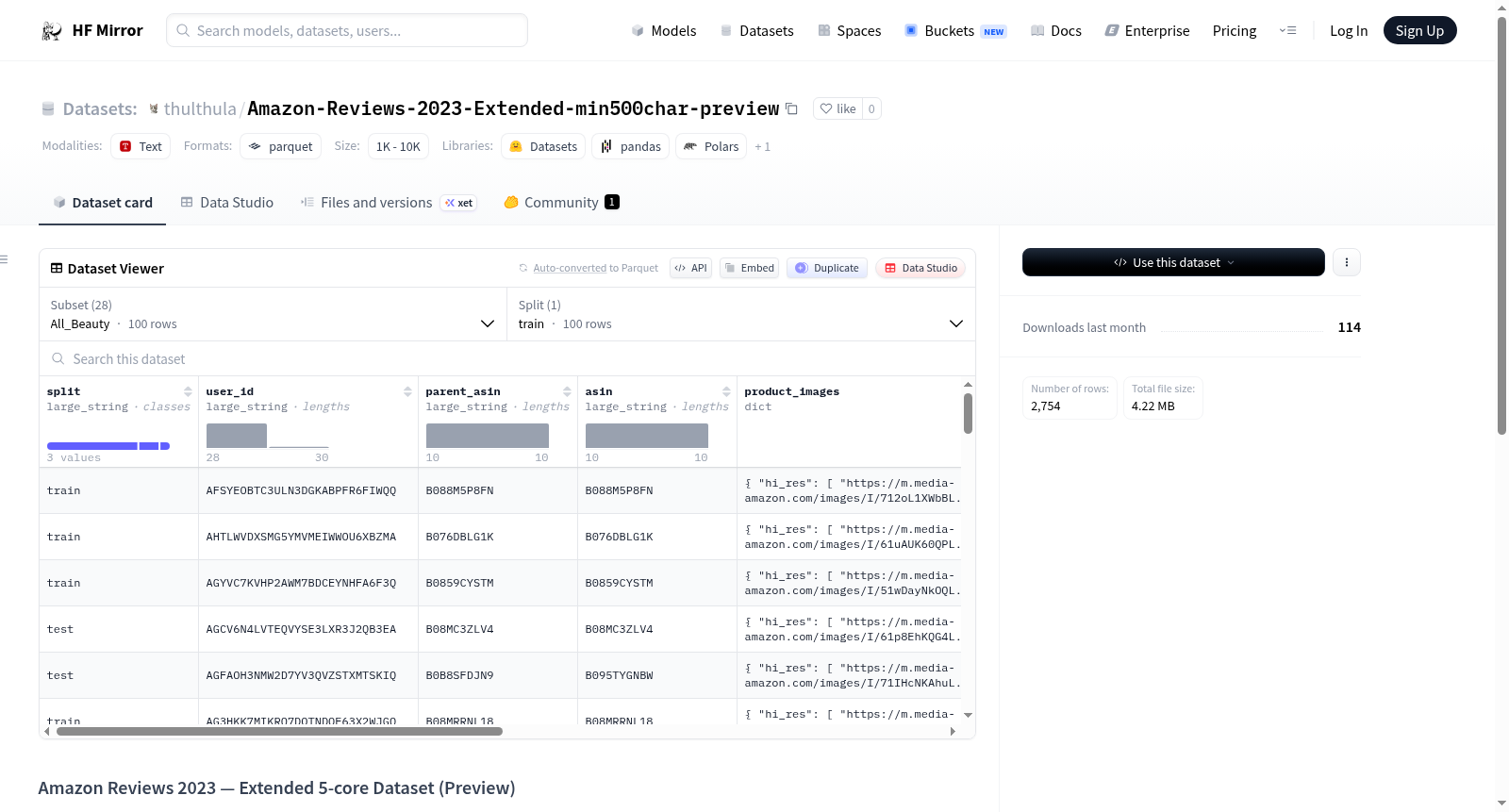
Task: Click the user_id length histogram
Action: [x=268, y=436]
